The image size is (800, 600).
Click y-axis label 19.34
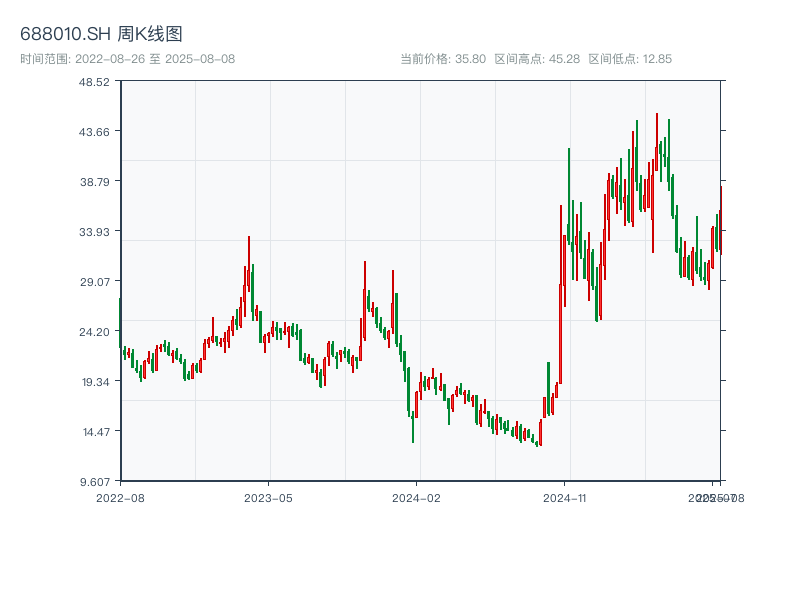coord(95,382)
